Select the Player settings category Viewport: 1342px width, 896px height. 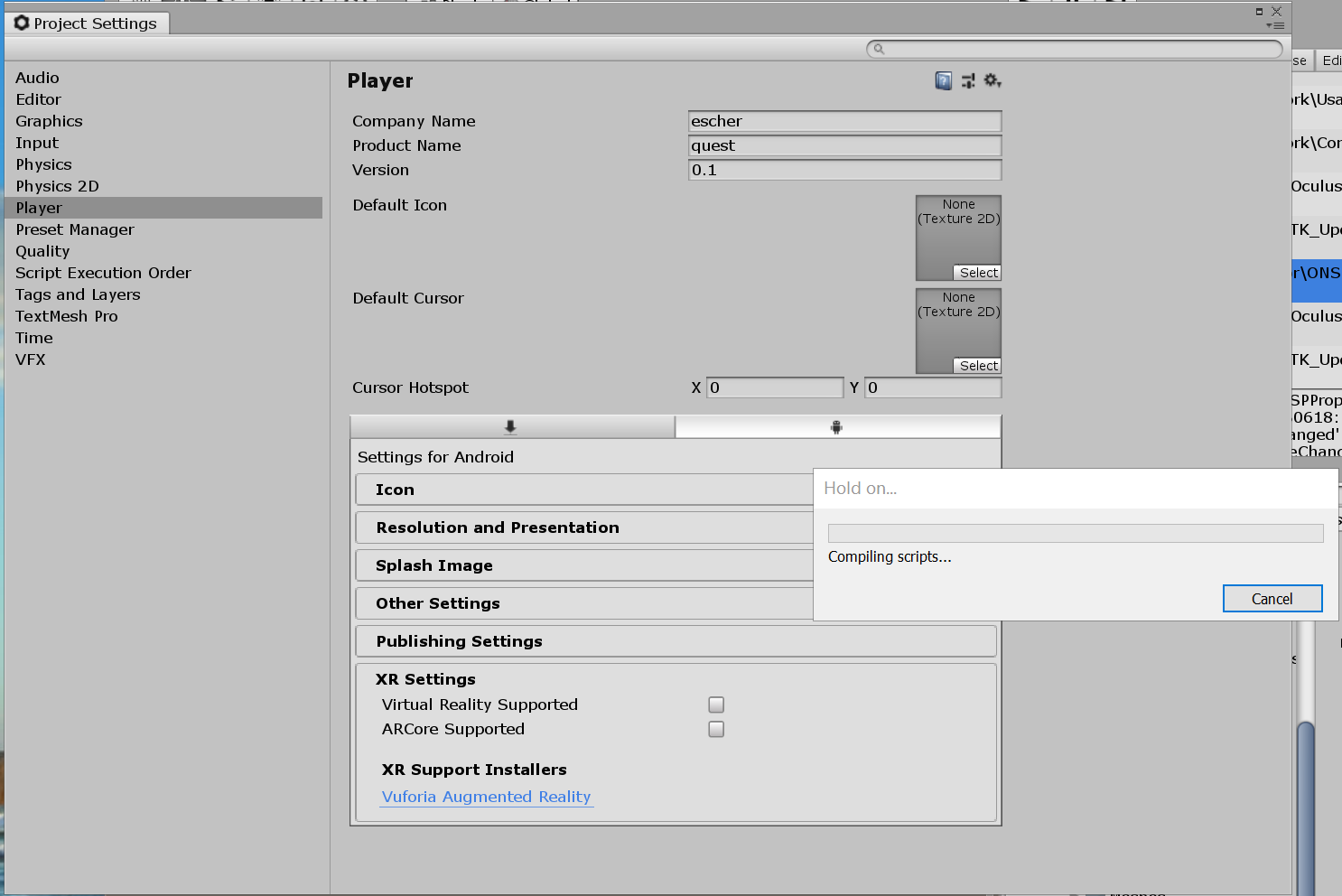tap(163, 208)
